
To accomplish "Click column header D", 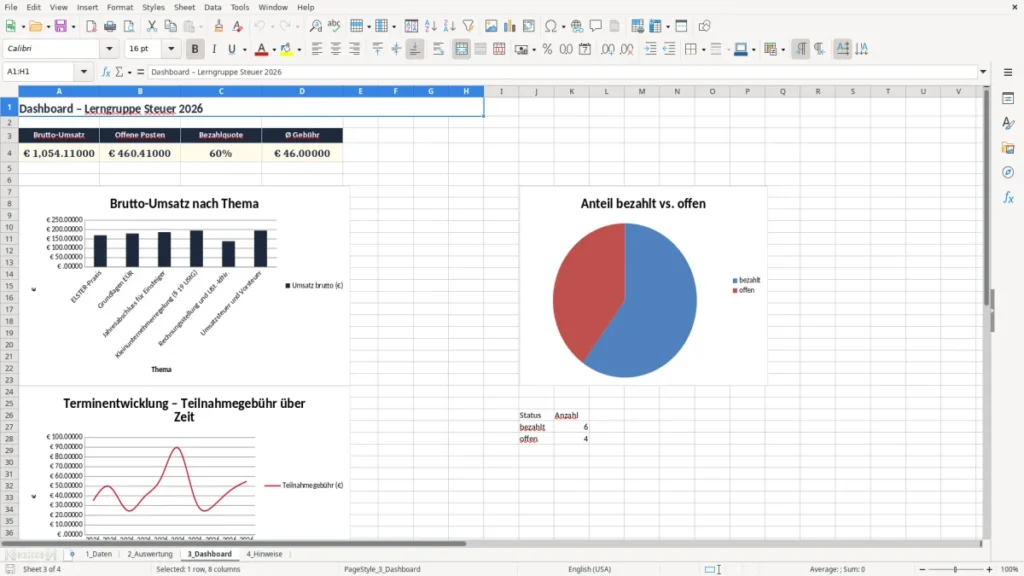I will tap(302, 91).
